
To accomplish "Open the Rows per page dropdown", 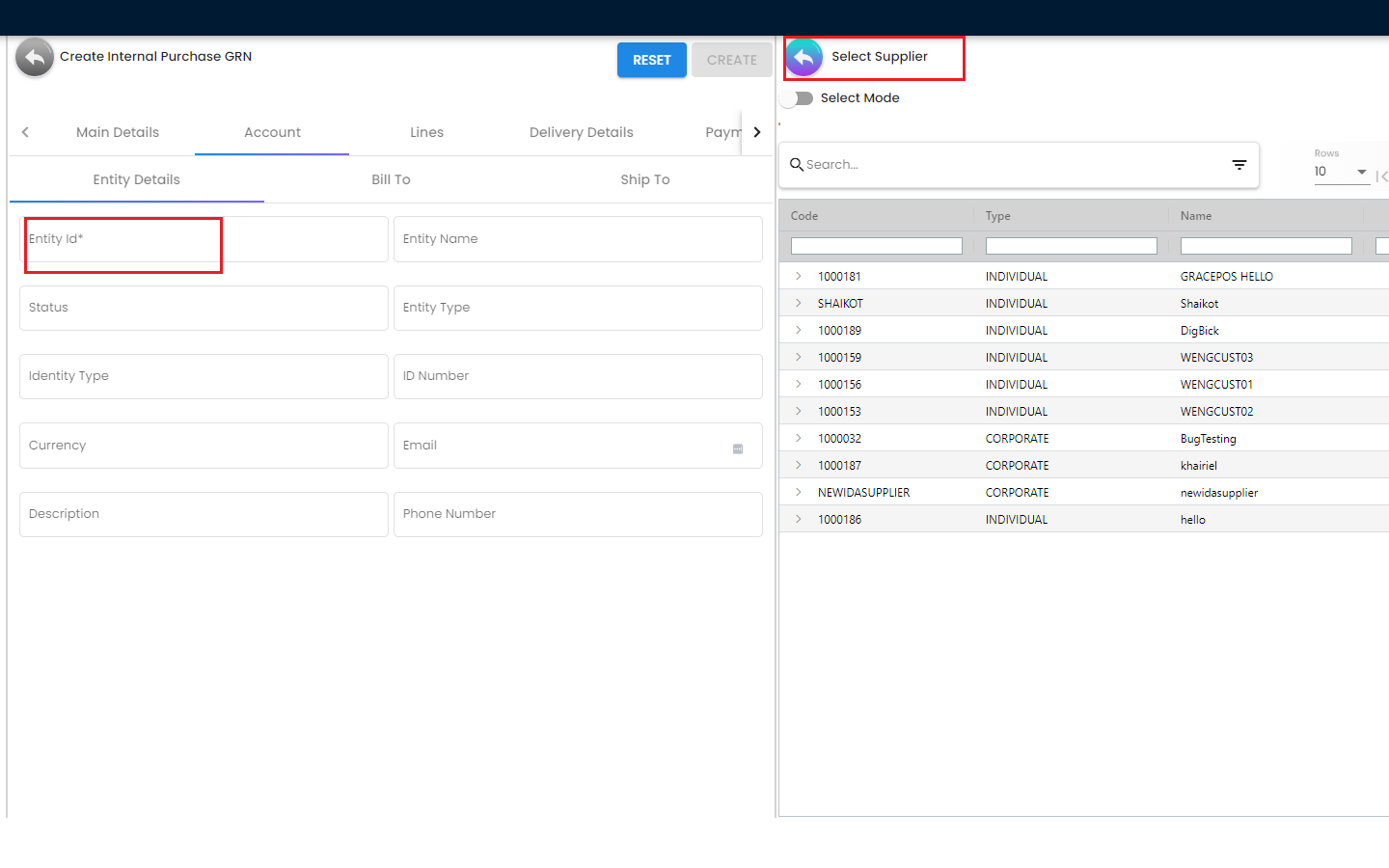I will click(x=1341, y=172).
